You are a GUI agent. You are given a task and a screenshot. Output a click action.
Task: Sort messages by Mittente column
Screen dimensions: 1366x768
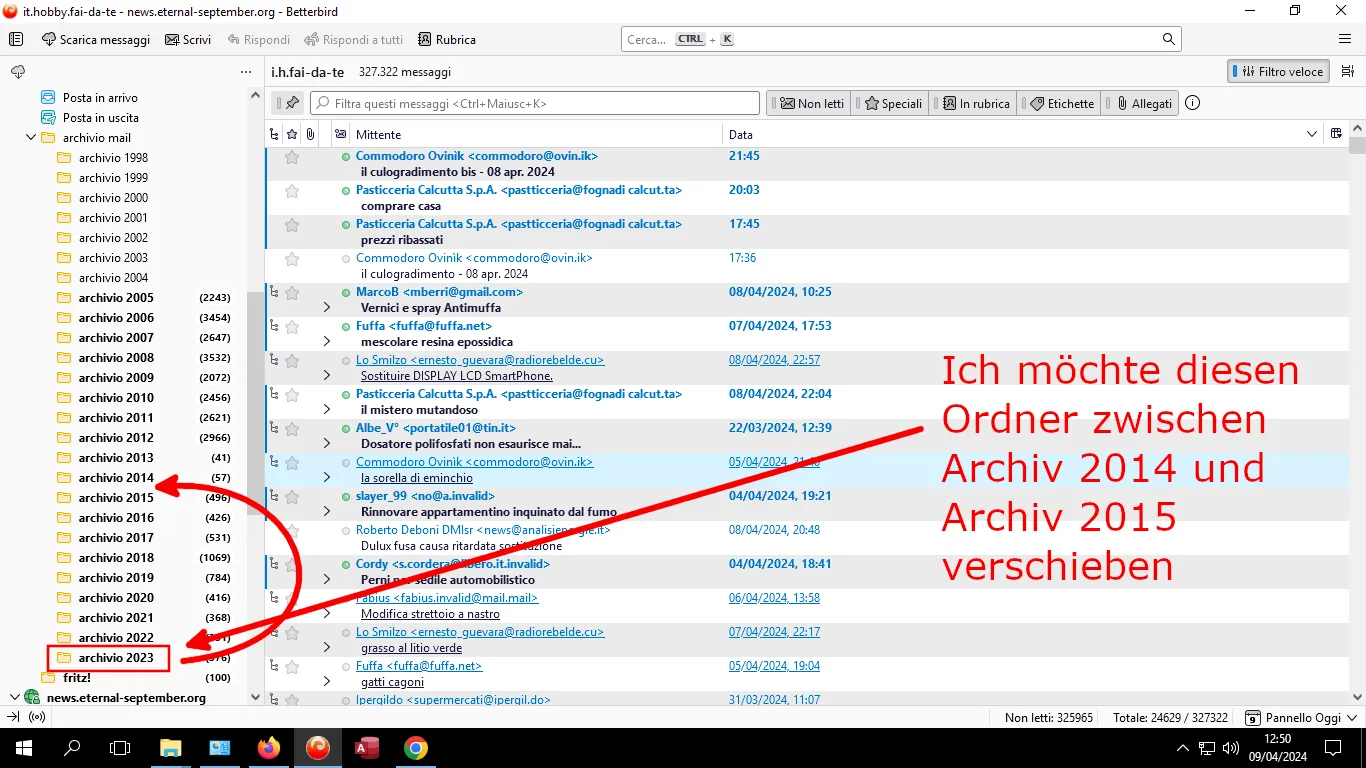tap(537, 134)
